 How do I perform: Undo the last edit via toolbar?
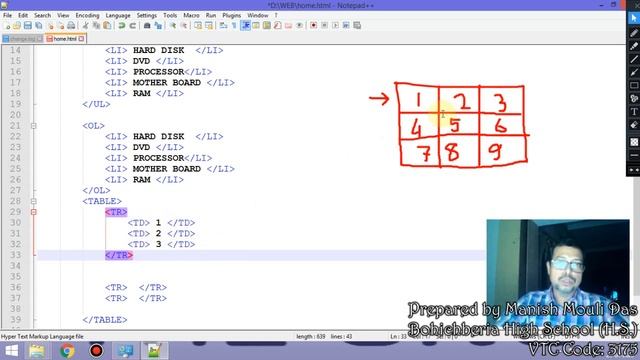point(122,25)
